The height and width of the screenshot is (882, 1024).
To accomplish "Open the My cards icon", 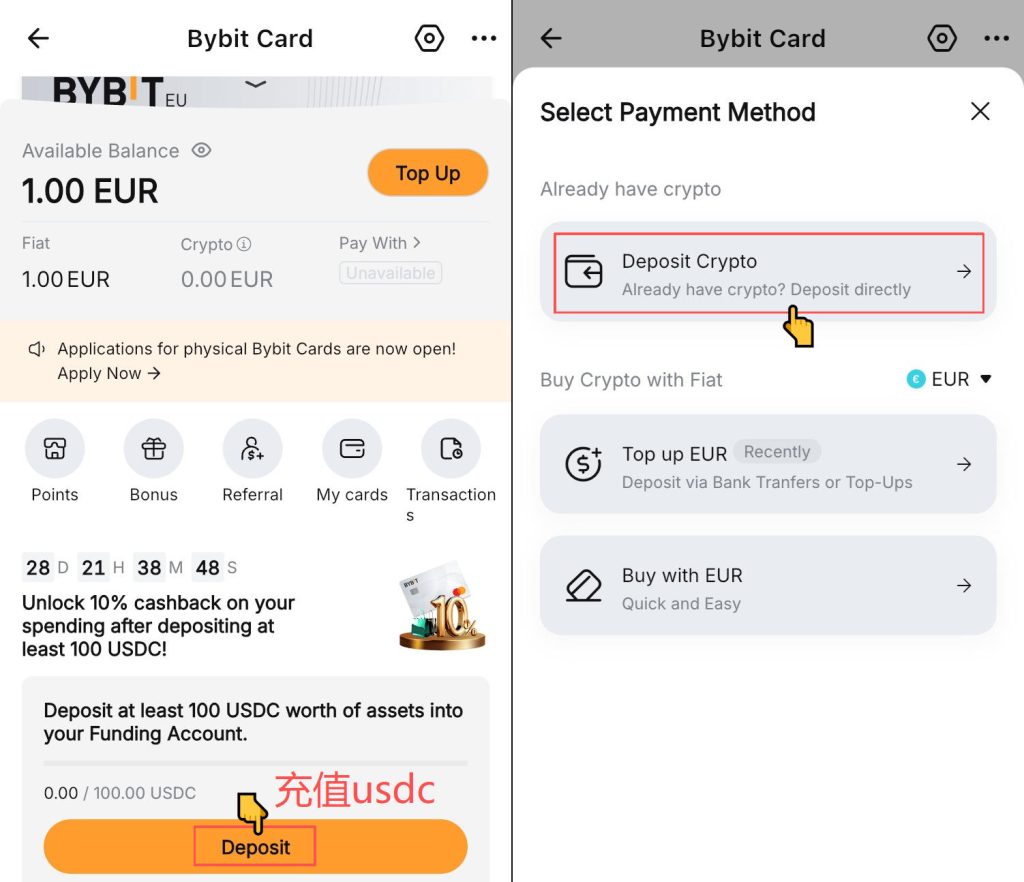I will (352, 449).
